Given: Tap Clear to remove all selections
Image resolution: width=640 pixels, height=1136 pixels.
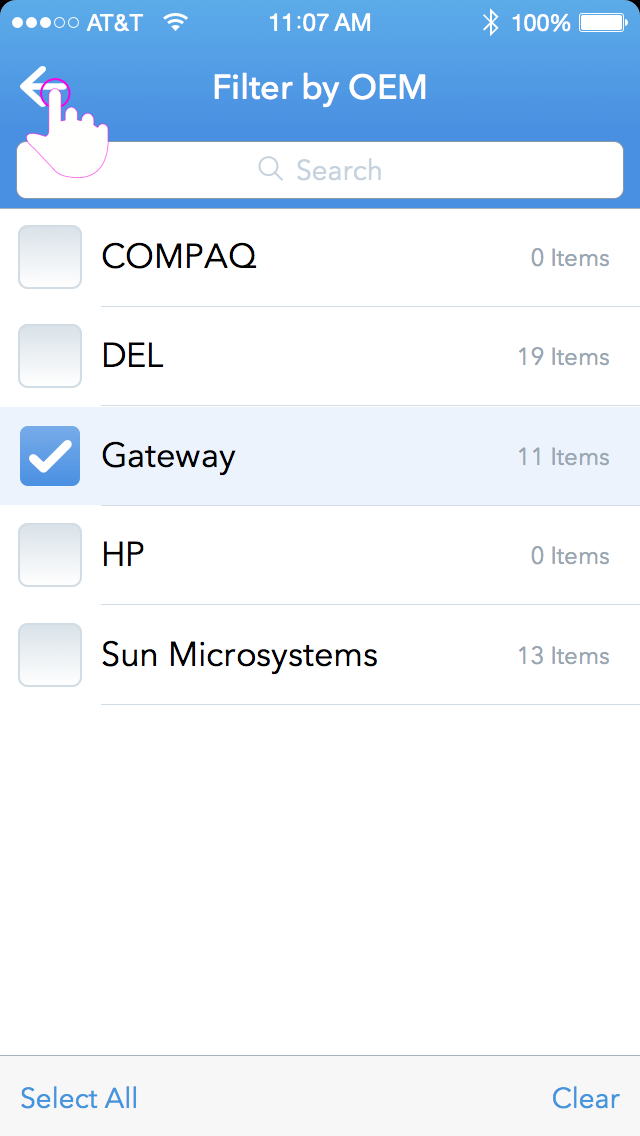Looking at the screenshot, I should coord(585,1098).
